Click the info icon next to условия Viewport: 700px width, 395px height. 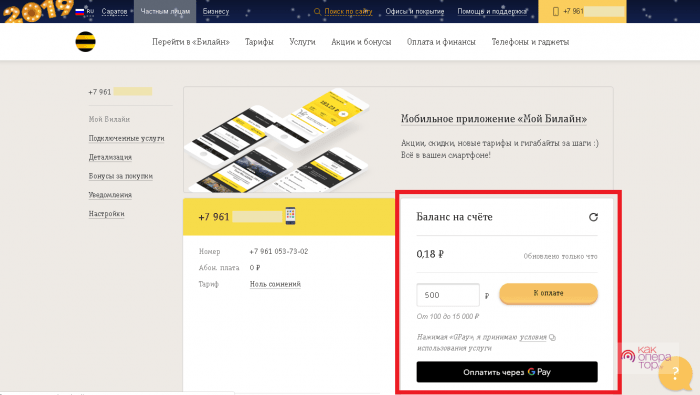(552, 337)
